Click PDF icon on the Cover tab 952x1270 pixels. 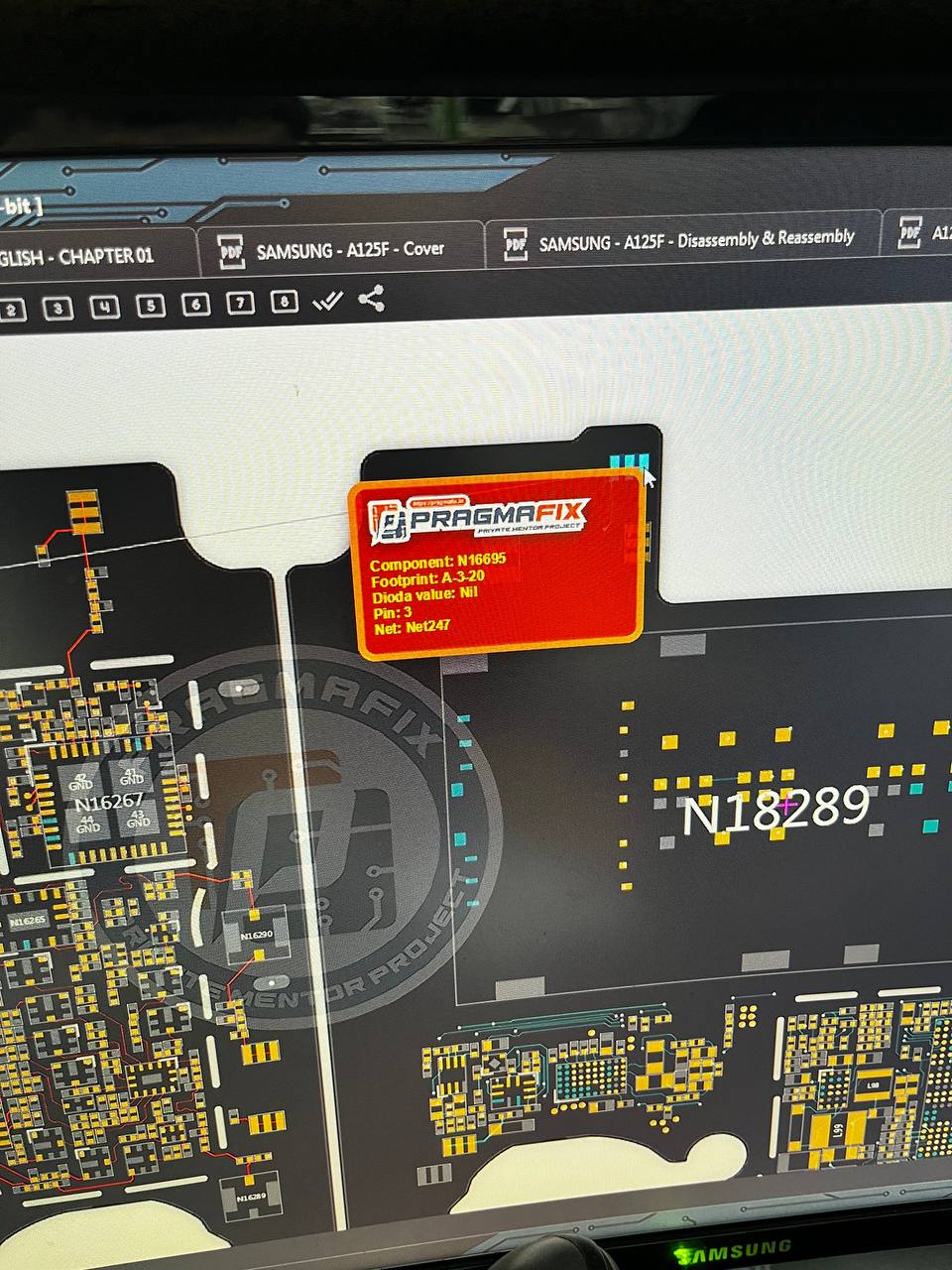pos(231,252)
